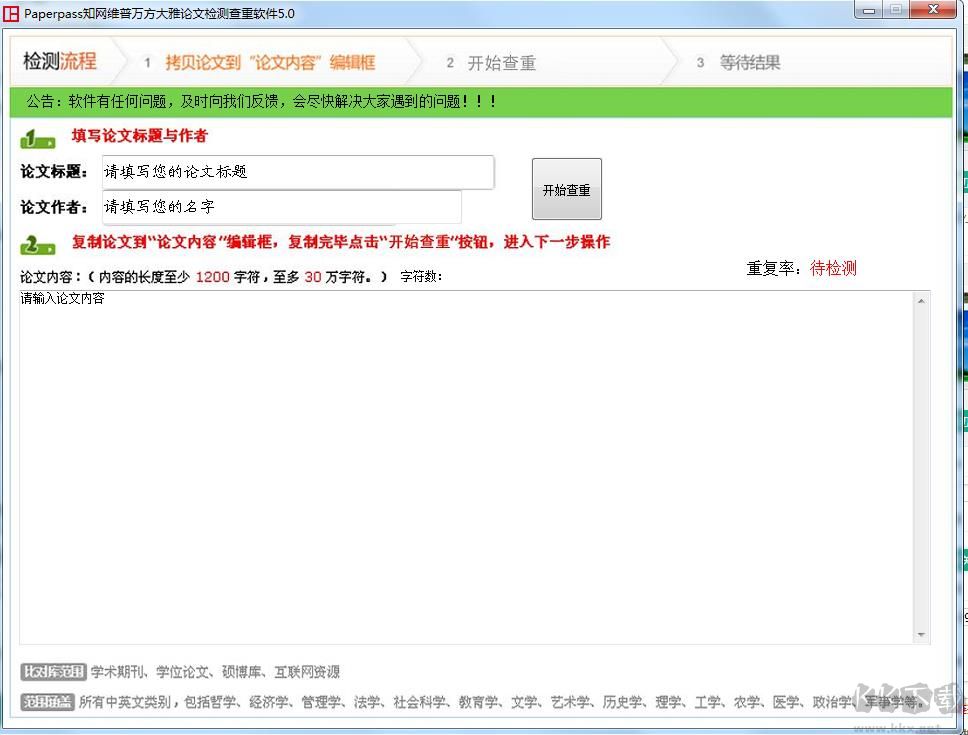Screen dimensions: 968x735
Task: Click inside the 论文标题 title field
Action: (295, 172)
